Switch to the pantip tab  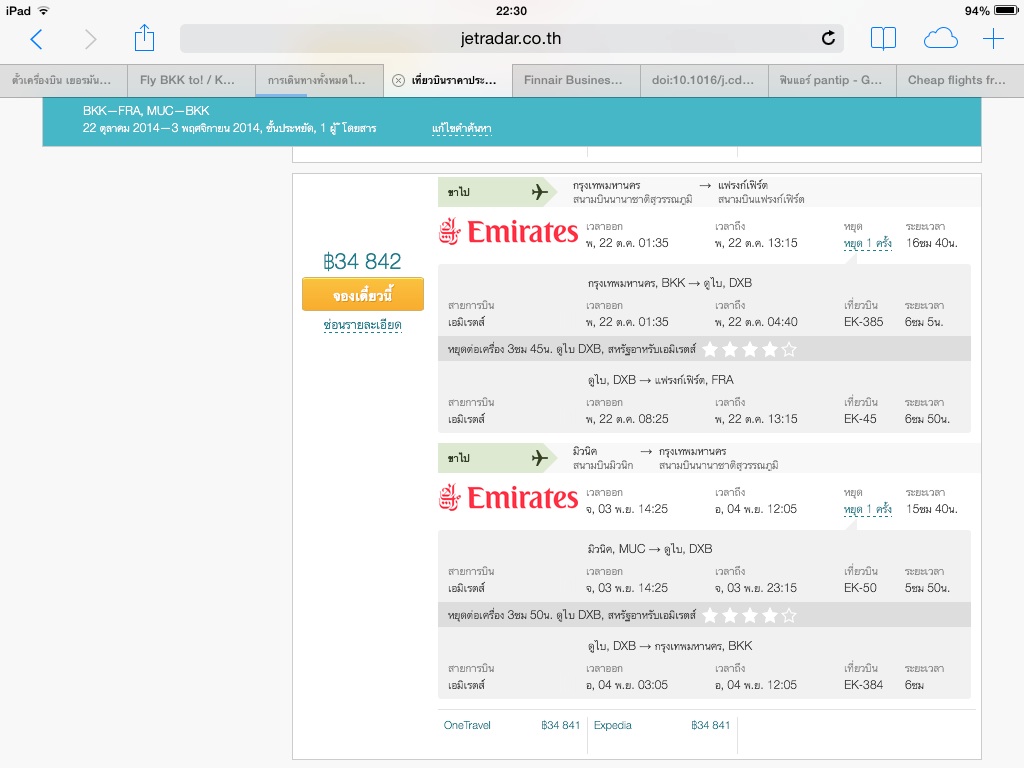coord(831,80)
